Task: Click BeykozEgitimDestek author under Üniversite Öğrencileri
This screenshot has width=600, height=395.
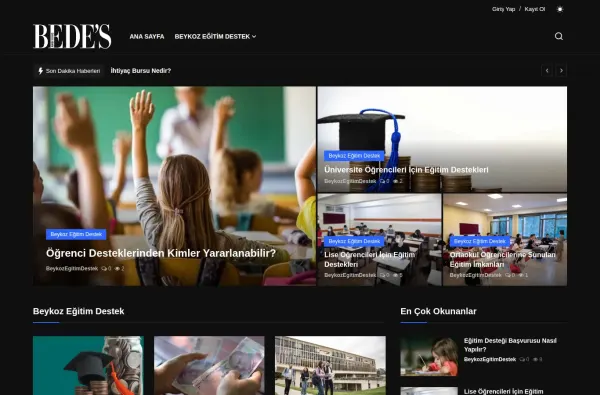Action: (x=350, y=181)
